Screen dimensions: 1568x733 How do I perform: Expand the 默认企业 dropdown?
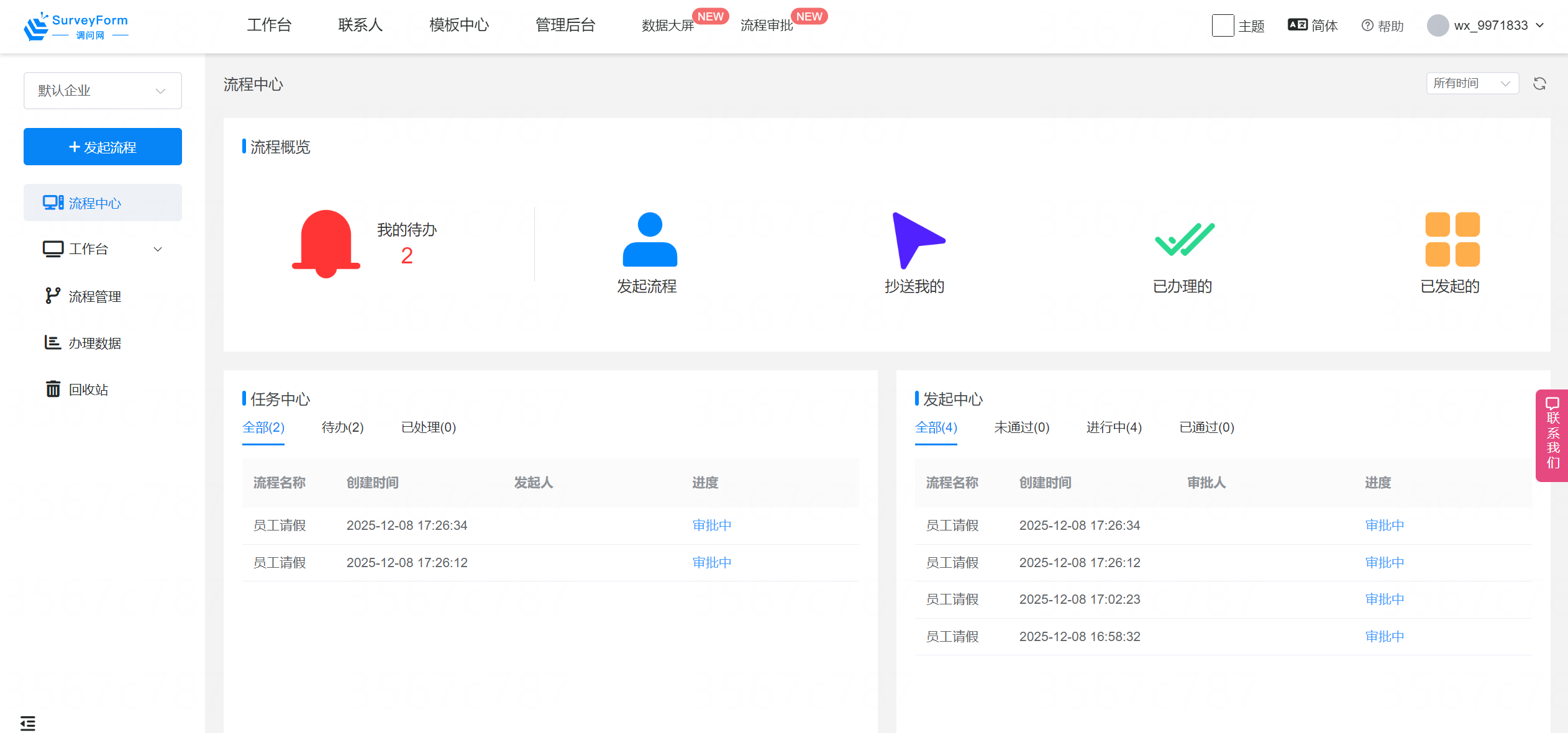[x=103, y=91]
